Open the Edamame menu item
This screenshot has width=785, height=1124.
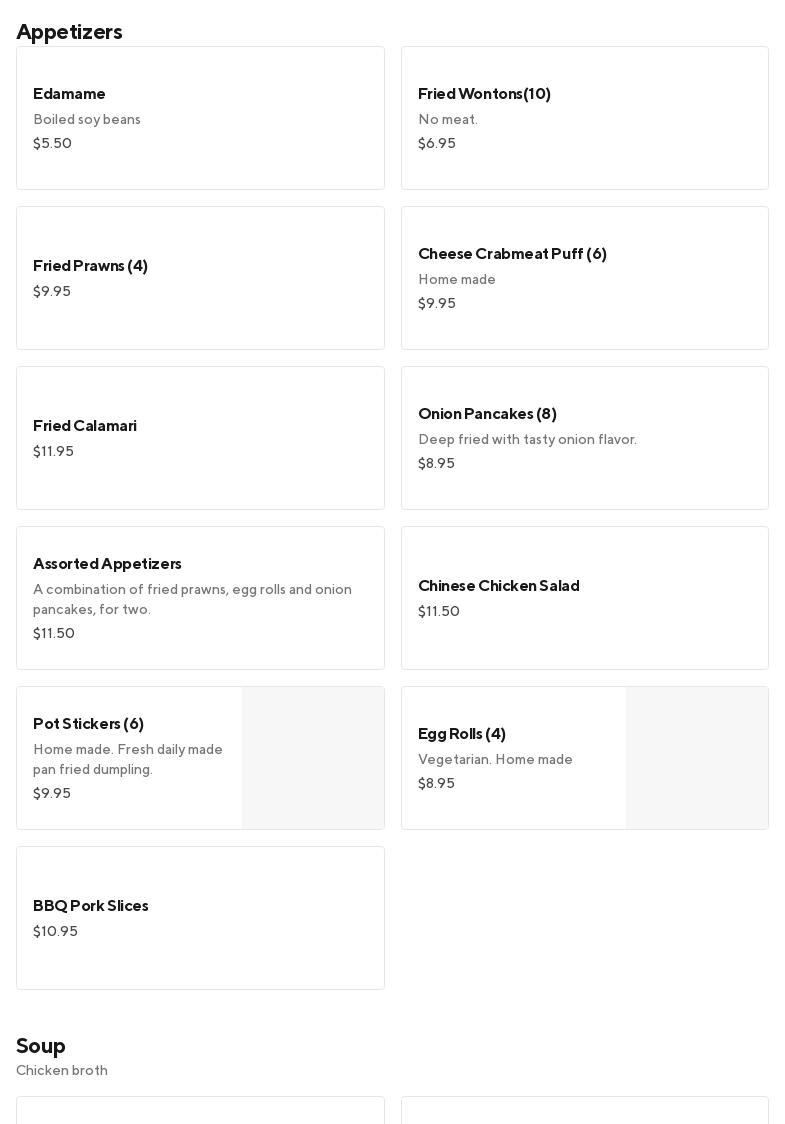(x=200, y=118)
